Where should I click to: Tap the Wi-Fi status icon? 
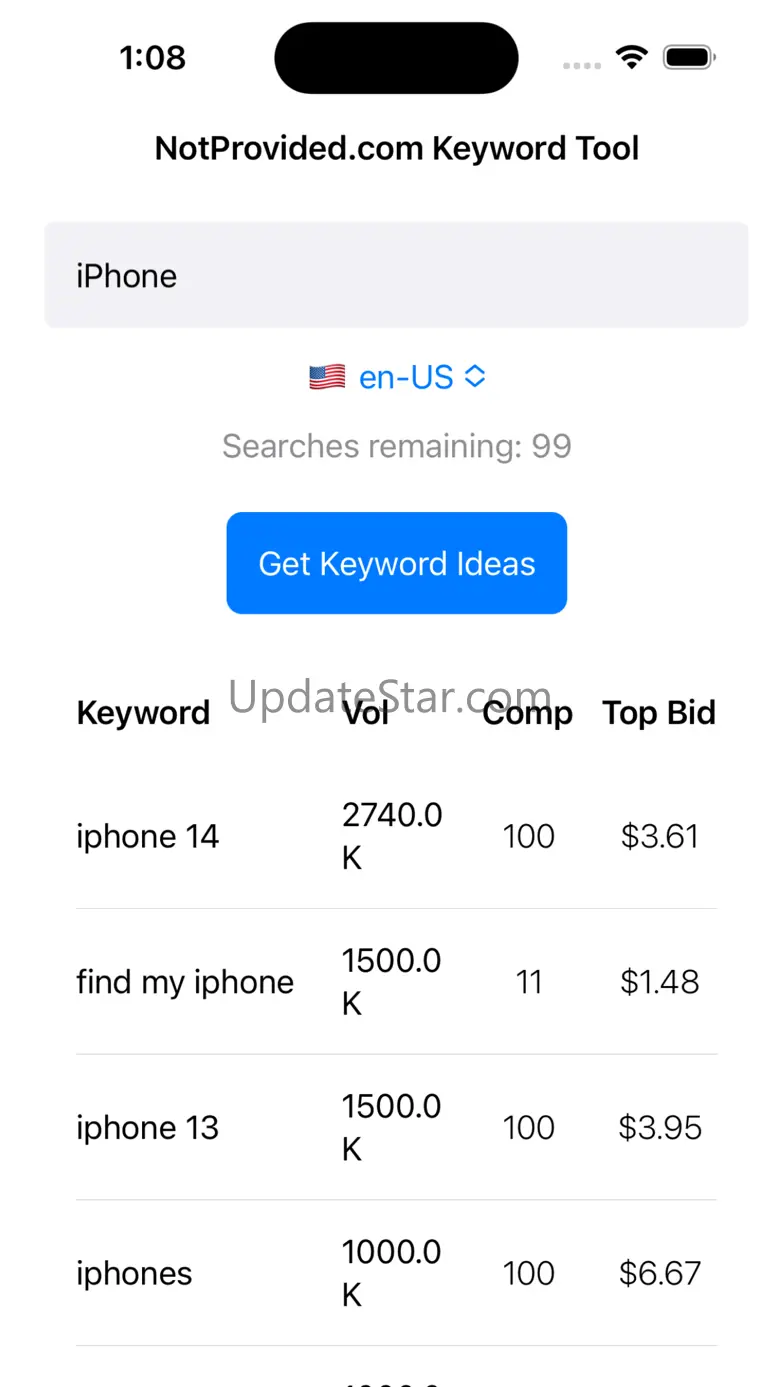pyautogui.click(x=632, y=57)
